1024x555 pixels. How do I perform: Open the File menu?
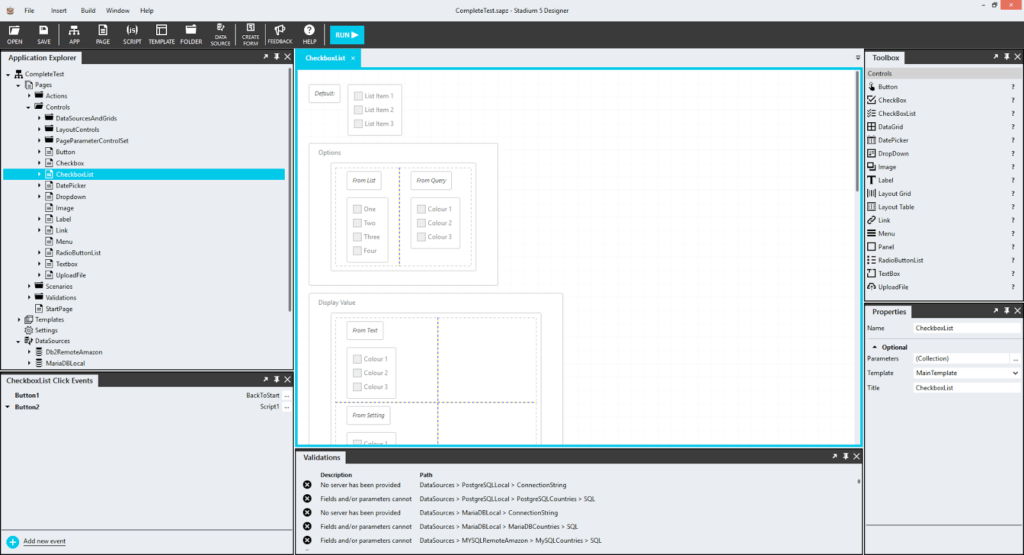[x=29, y=10]
